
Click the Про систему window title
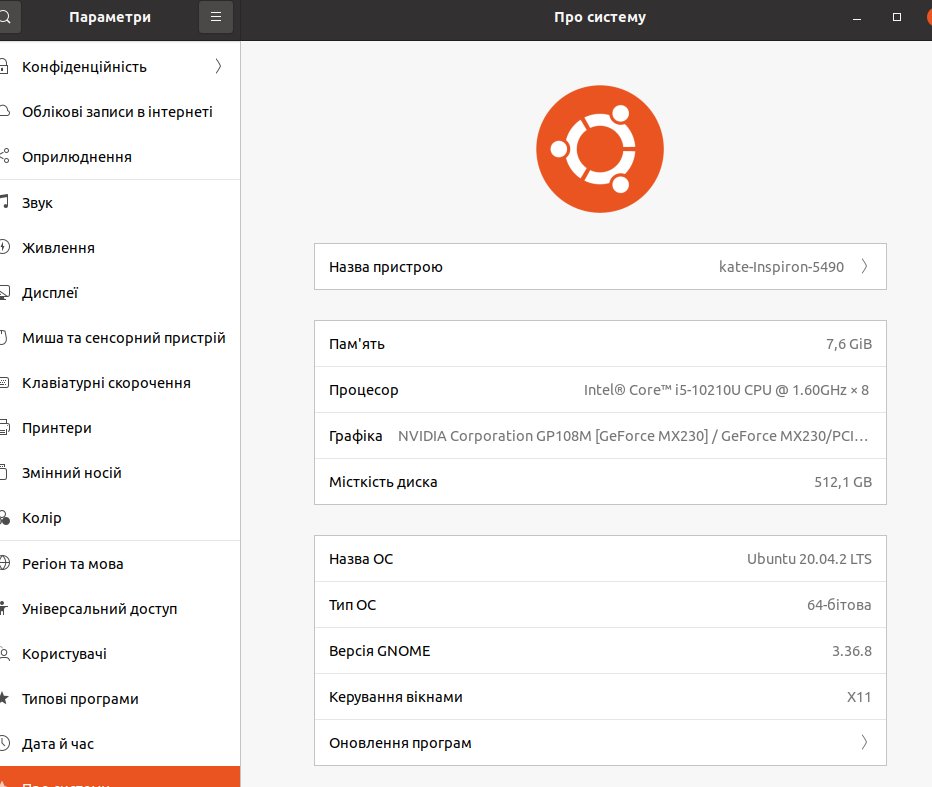point(600,17)
